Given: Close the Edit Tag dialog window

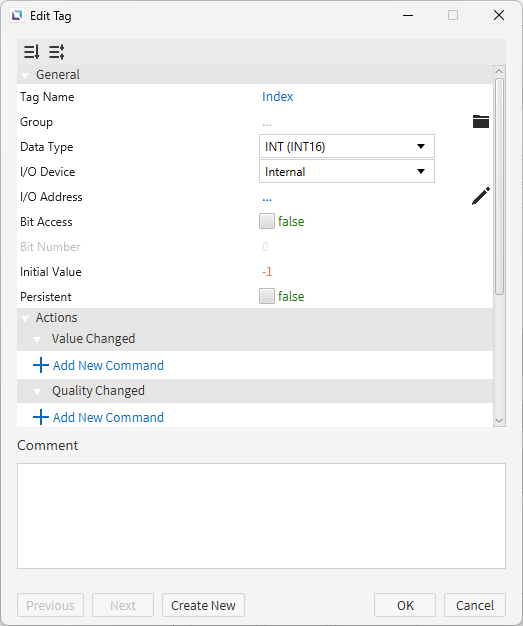Looking at the screenshot, I should pos(499,15).
